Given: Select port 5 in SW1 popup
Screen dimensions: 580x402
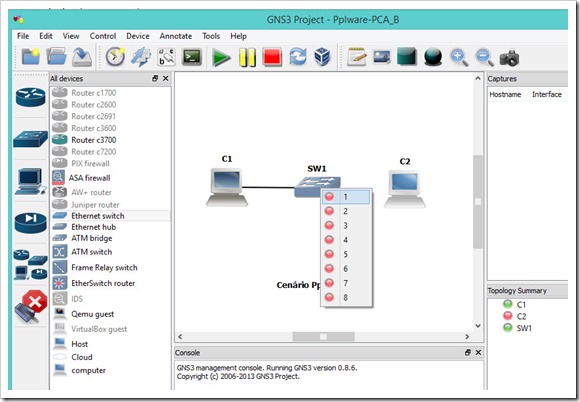Looking at the screenshot, I should coord(346,254).
